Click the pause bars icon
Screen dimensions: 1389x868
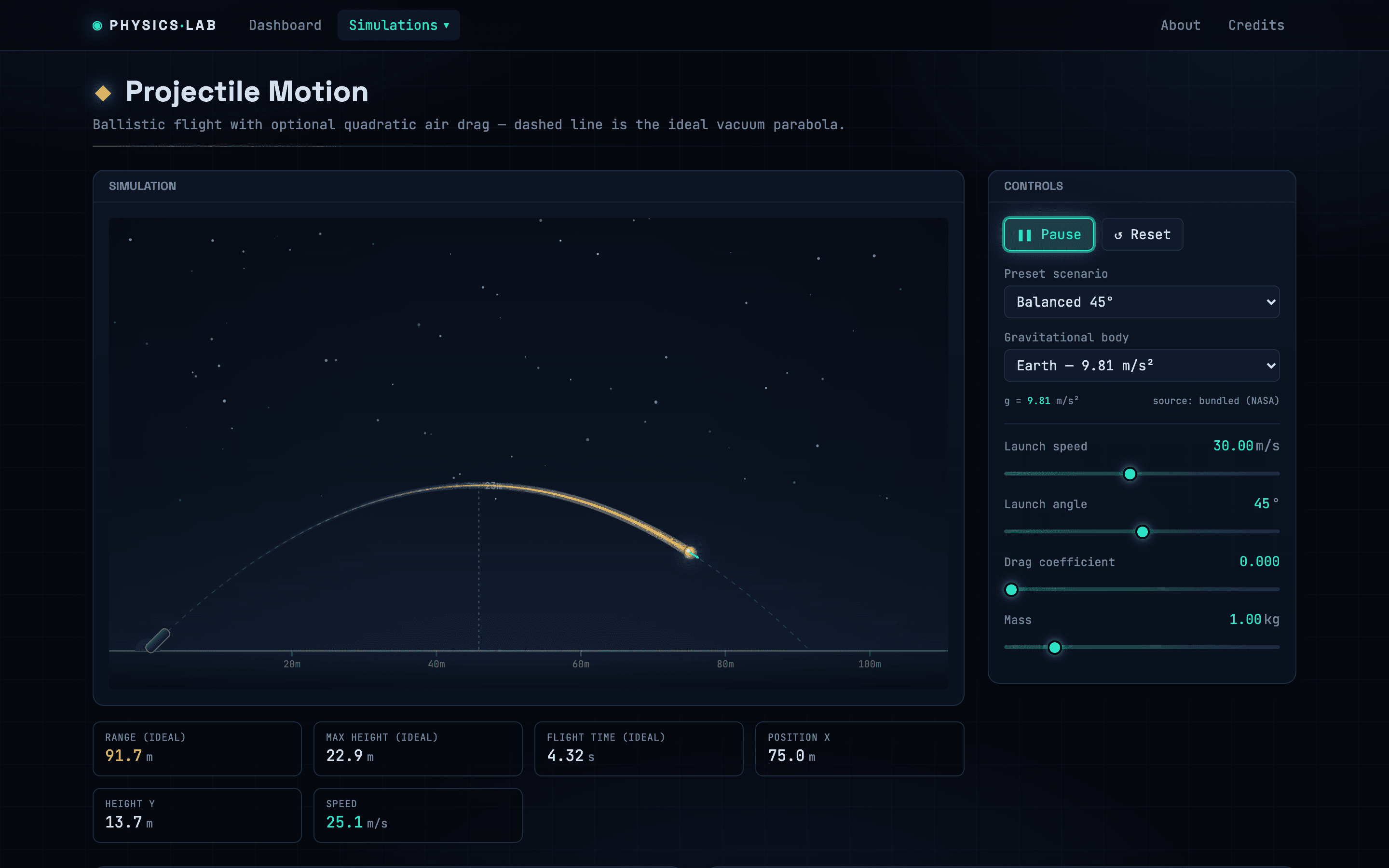point(1024,235)
